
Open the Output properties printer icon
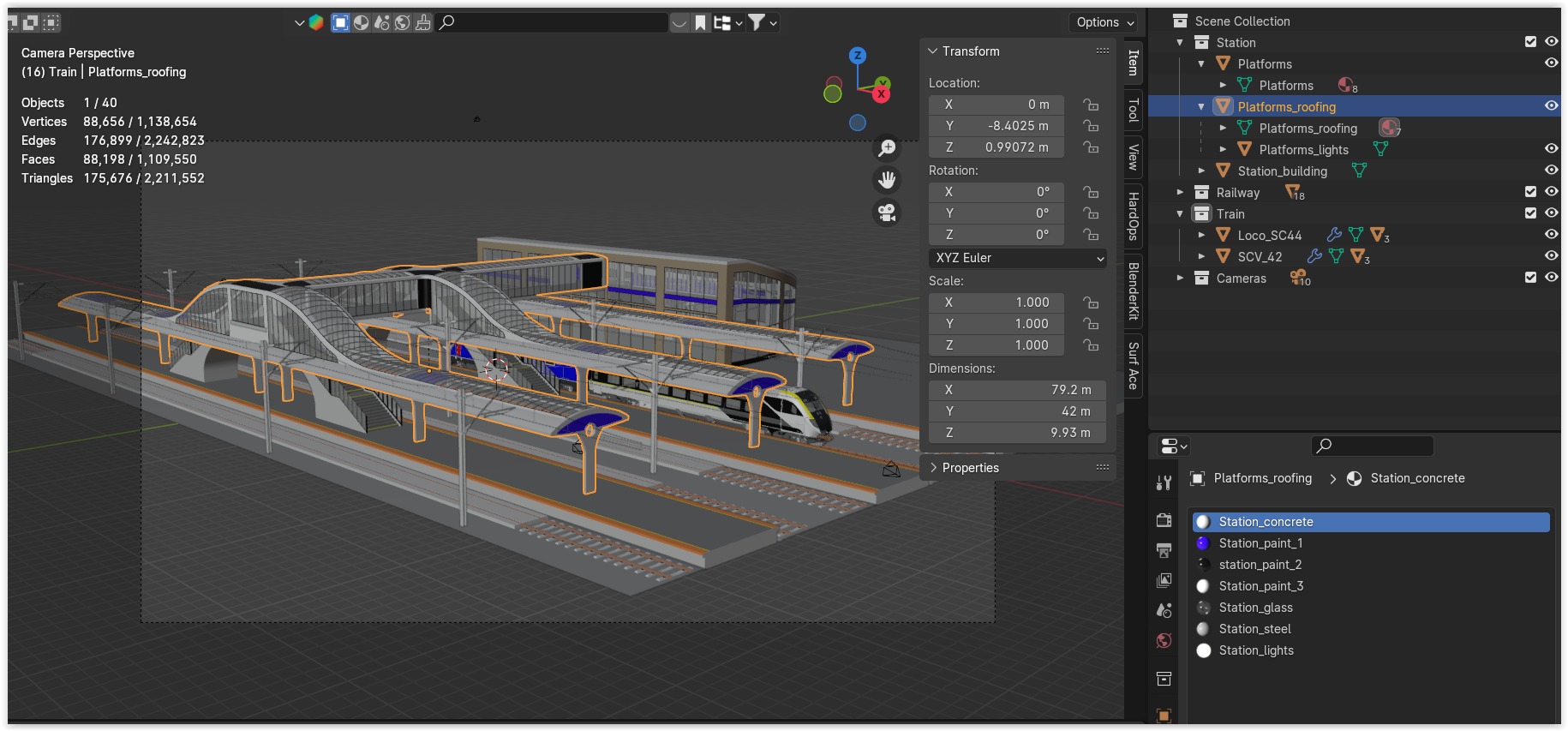pos(1164,550)
